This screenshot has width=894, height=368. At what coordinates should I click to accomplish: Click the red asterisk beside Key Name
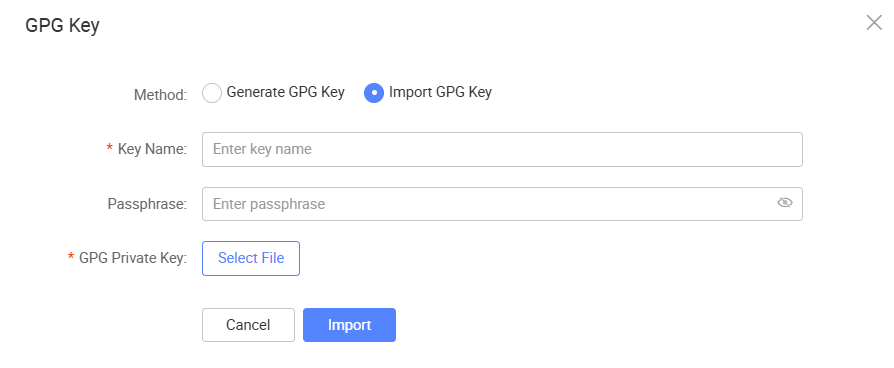click(x=109, y=148)
